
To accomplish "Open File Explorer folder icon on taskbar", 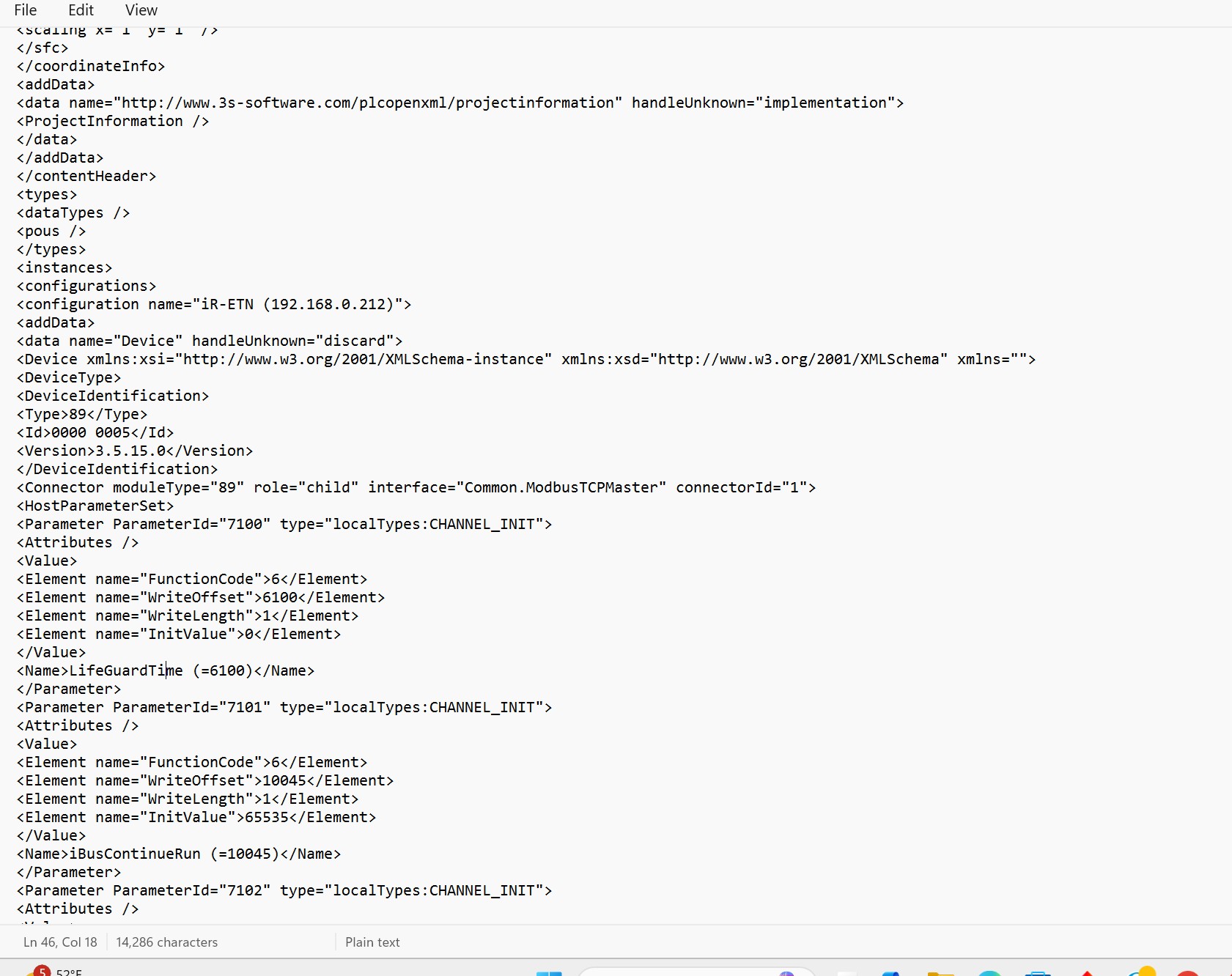I will [x=940, y=973].
